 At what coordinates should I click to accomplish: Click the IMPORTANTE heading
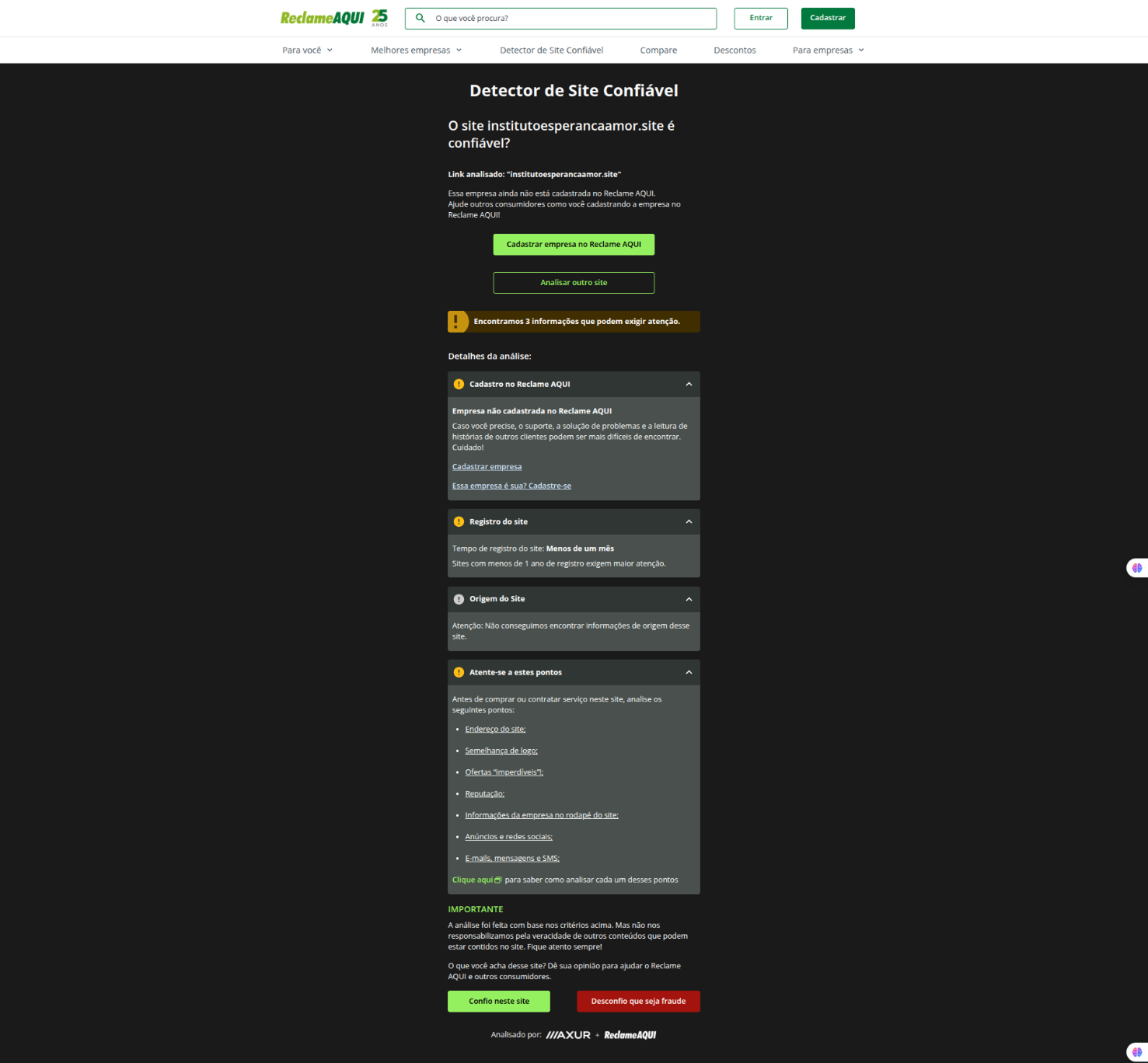[x=476, y=909]
